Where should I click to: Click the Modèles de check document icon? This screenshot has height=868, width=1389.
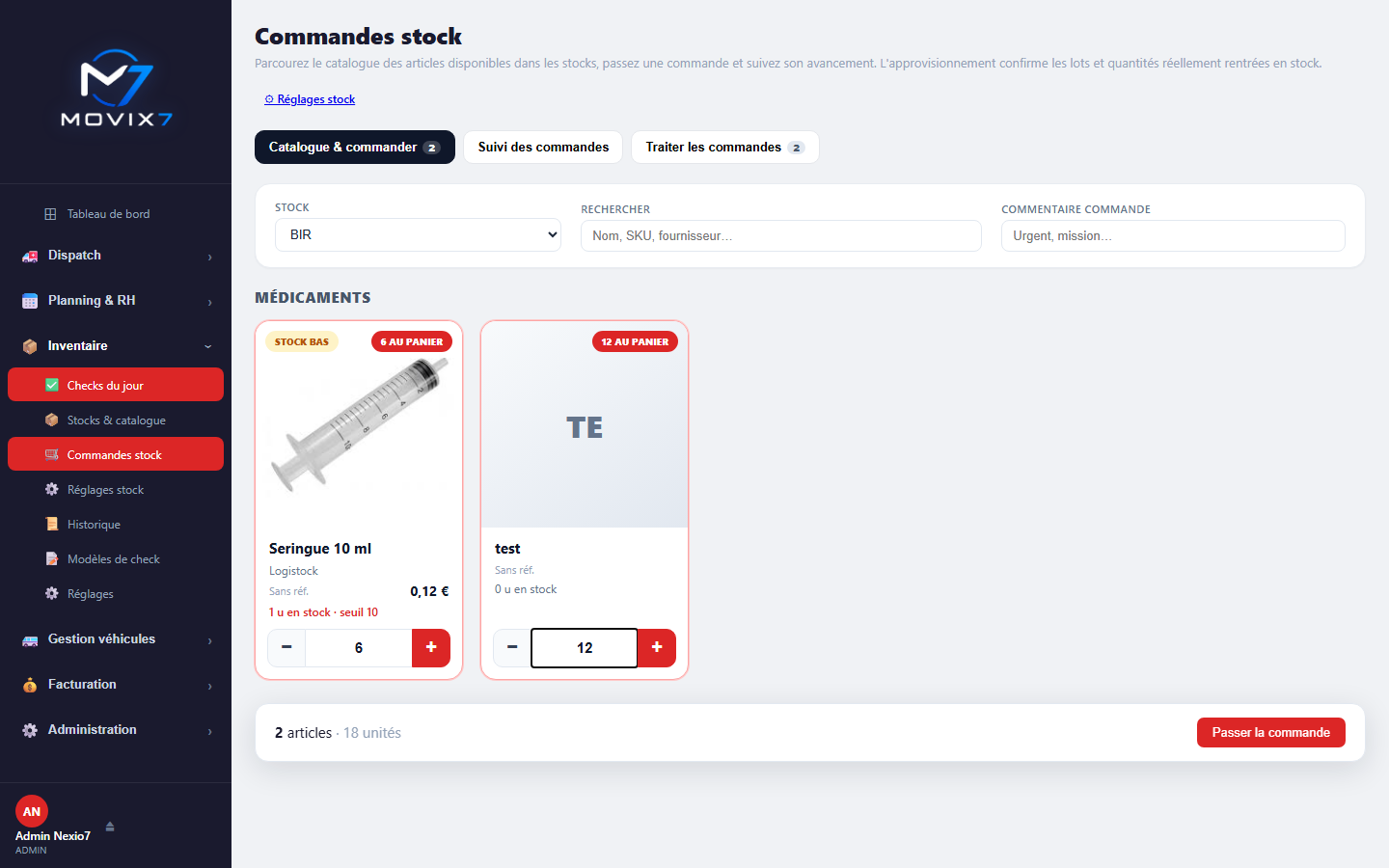[52, 558]
